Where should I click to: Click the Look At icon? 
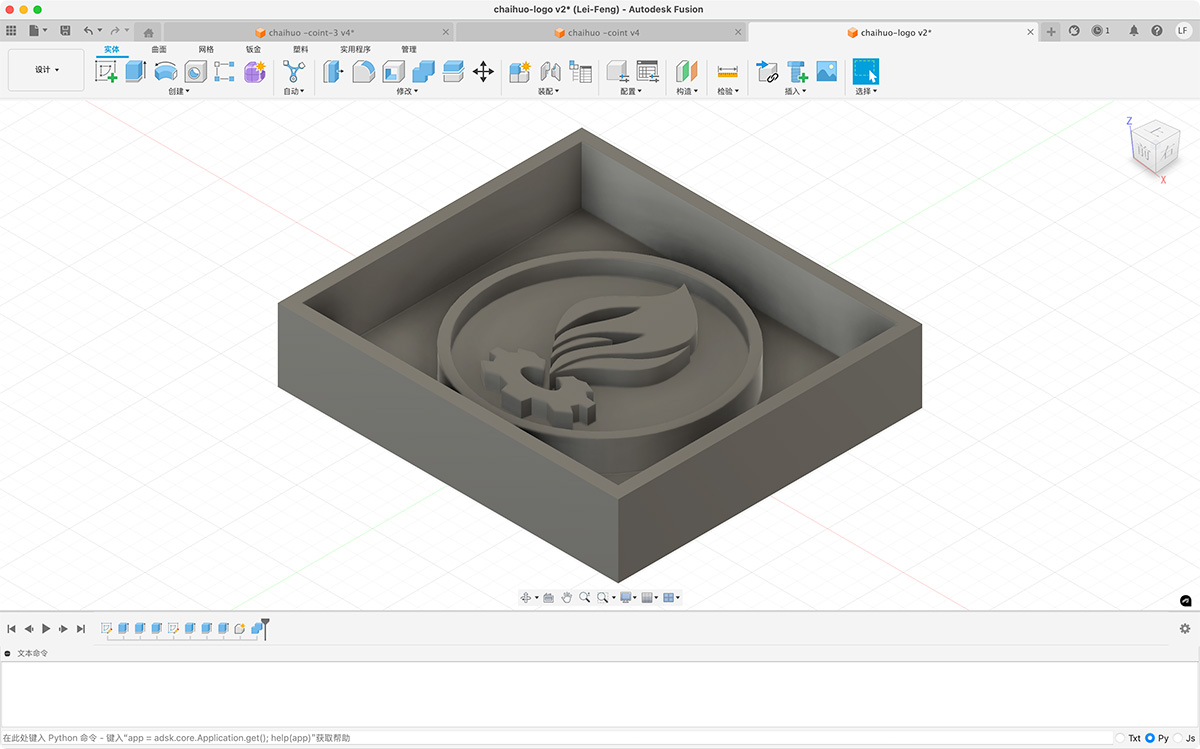548,597
